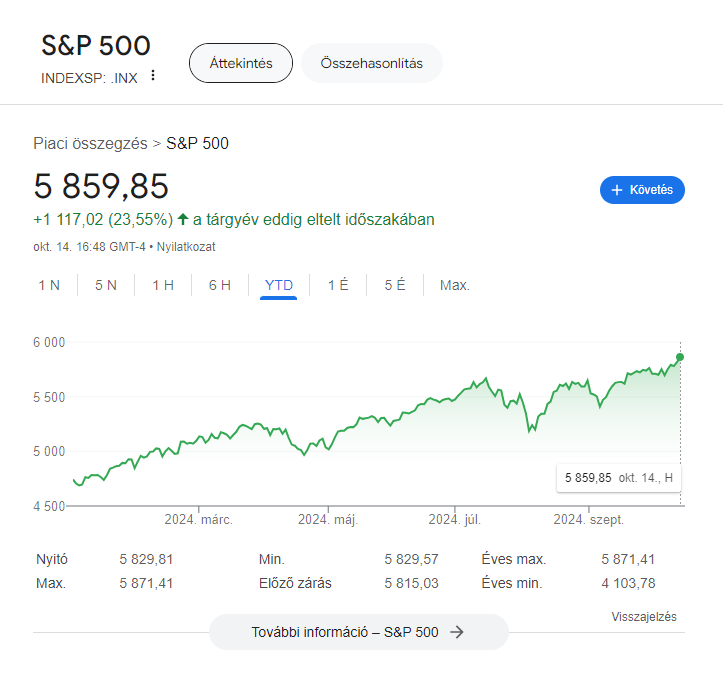Click the Piaci összegzés breadcrumb link
723x673 pixels.
pos(90,143)
